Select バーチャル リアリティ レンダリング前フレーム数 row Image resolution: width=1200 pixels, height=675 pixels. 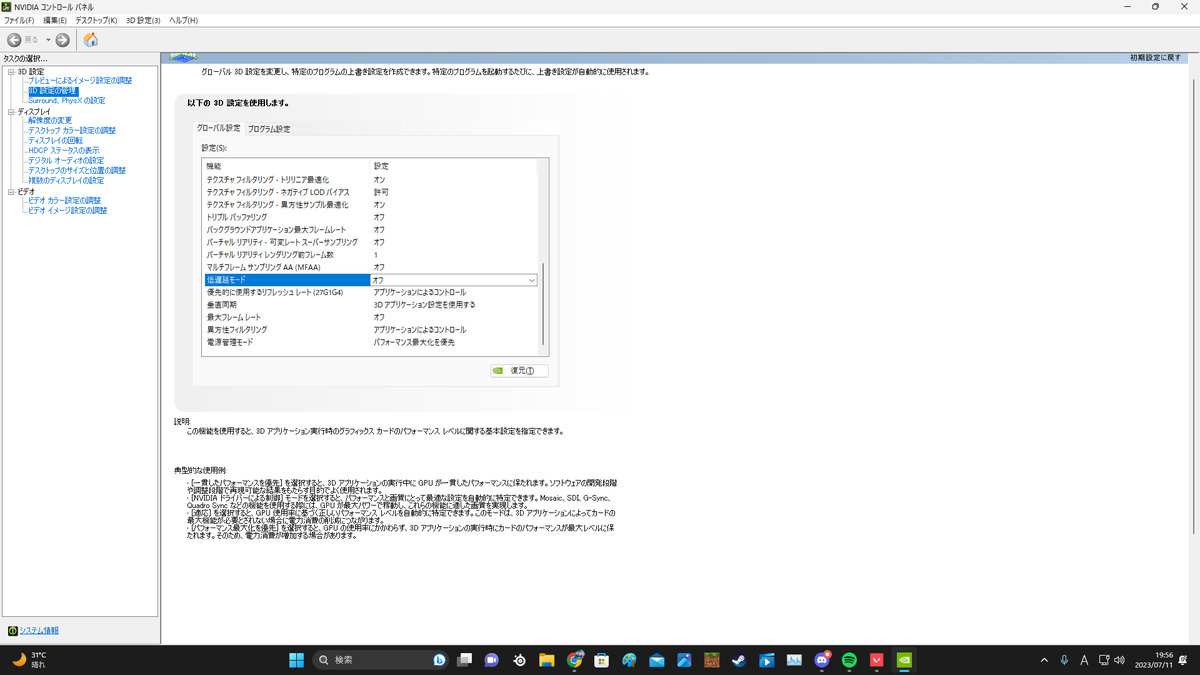371,255
